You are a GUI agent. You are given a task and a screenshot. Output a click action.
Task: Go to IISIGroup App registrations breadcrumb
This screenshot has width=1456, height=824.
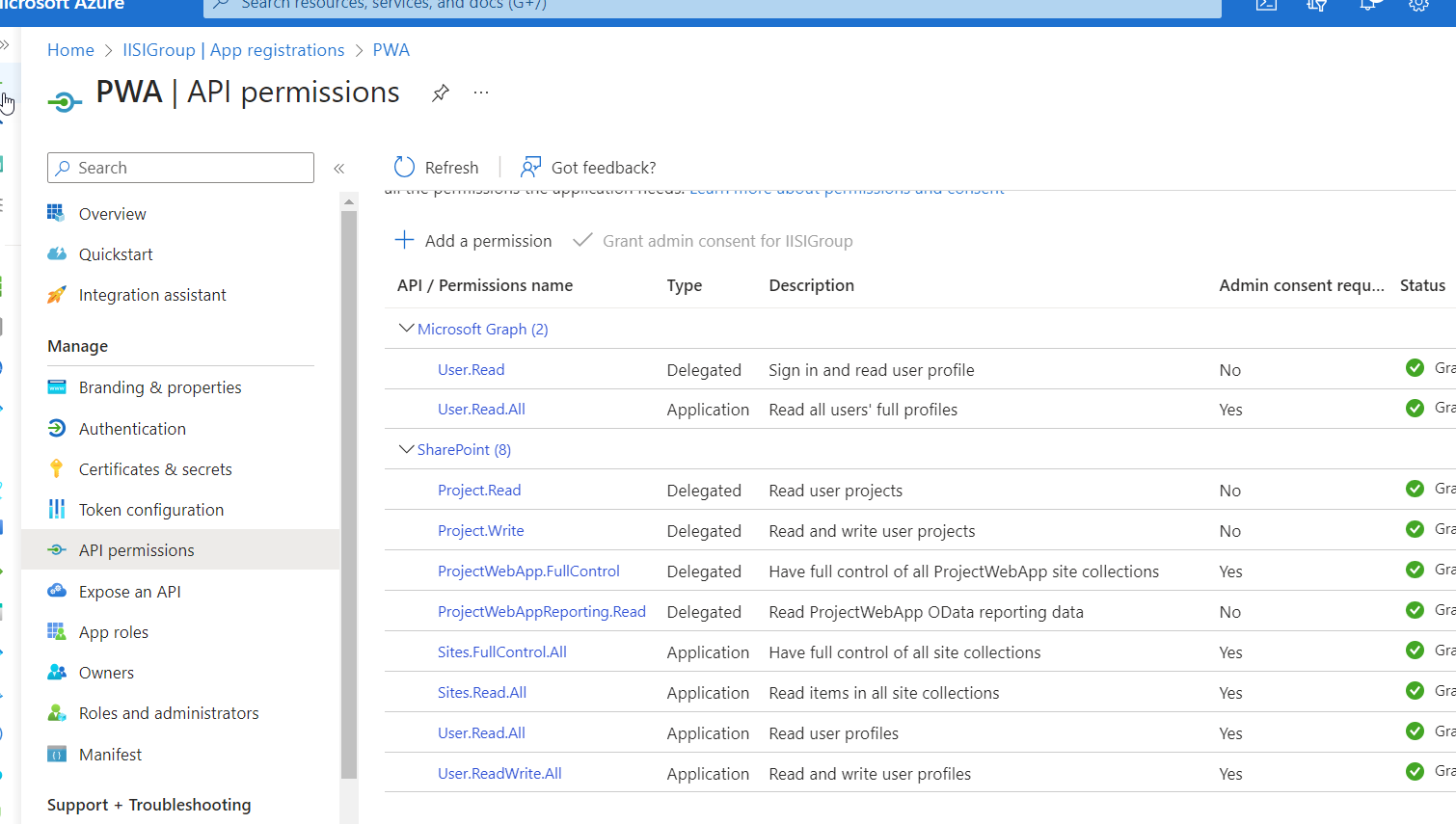[233, 50]
